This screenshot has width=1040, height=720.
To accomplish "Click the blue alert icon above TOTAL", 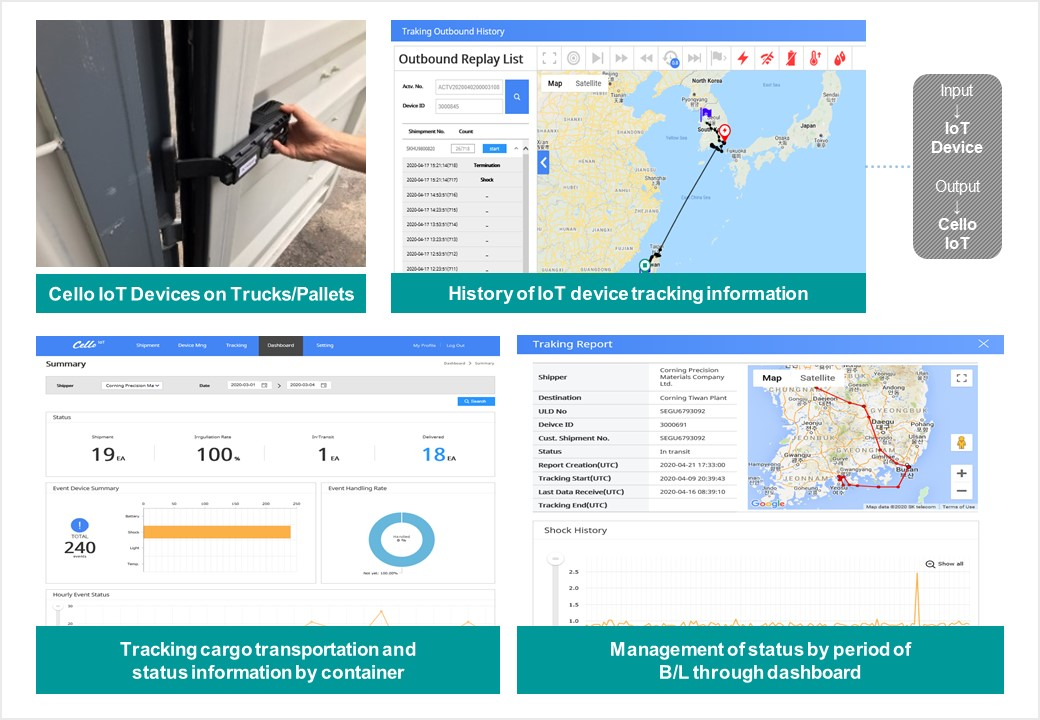I will point(80,526).
